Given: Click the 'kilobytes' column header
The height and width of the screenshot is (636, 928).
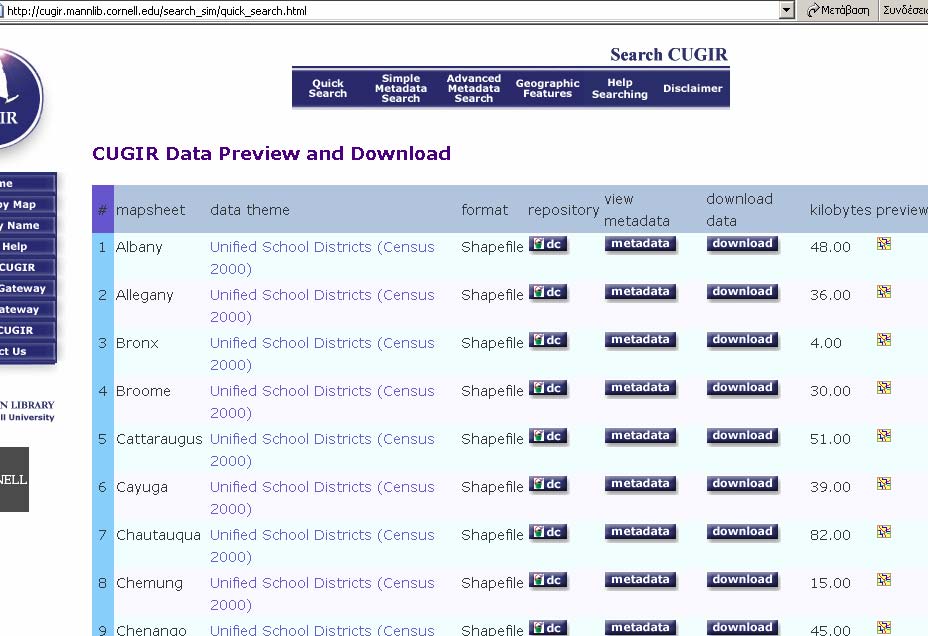Looking at the screenshot, I should (840, 210).
